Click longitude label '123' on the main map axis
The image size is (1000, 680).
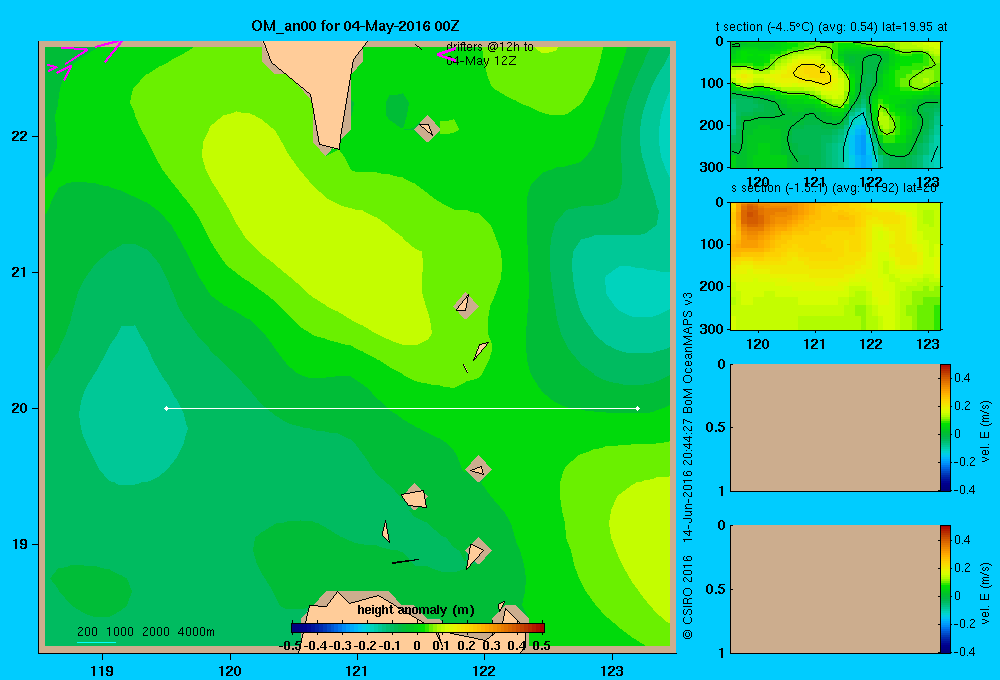(612, 670)
